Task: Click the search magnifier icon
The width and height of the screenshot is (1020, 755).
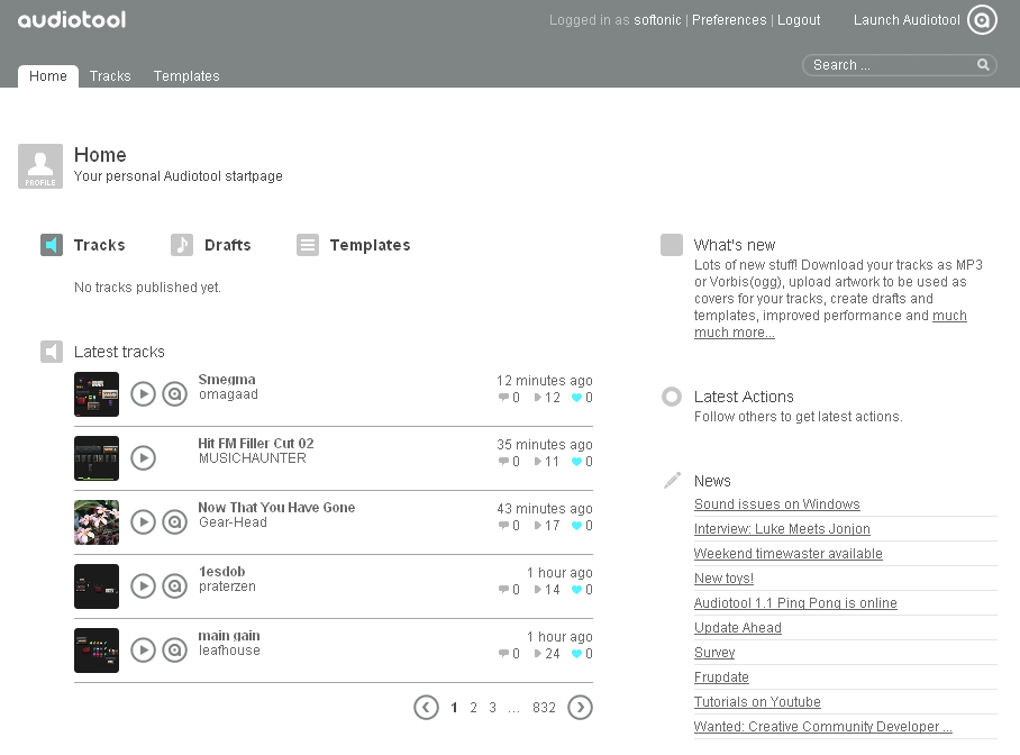Action: [x=982, y=64]
